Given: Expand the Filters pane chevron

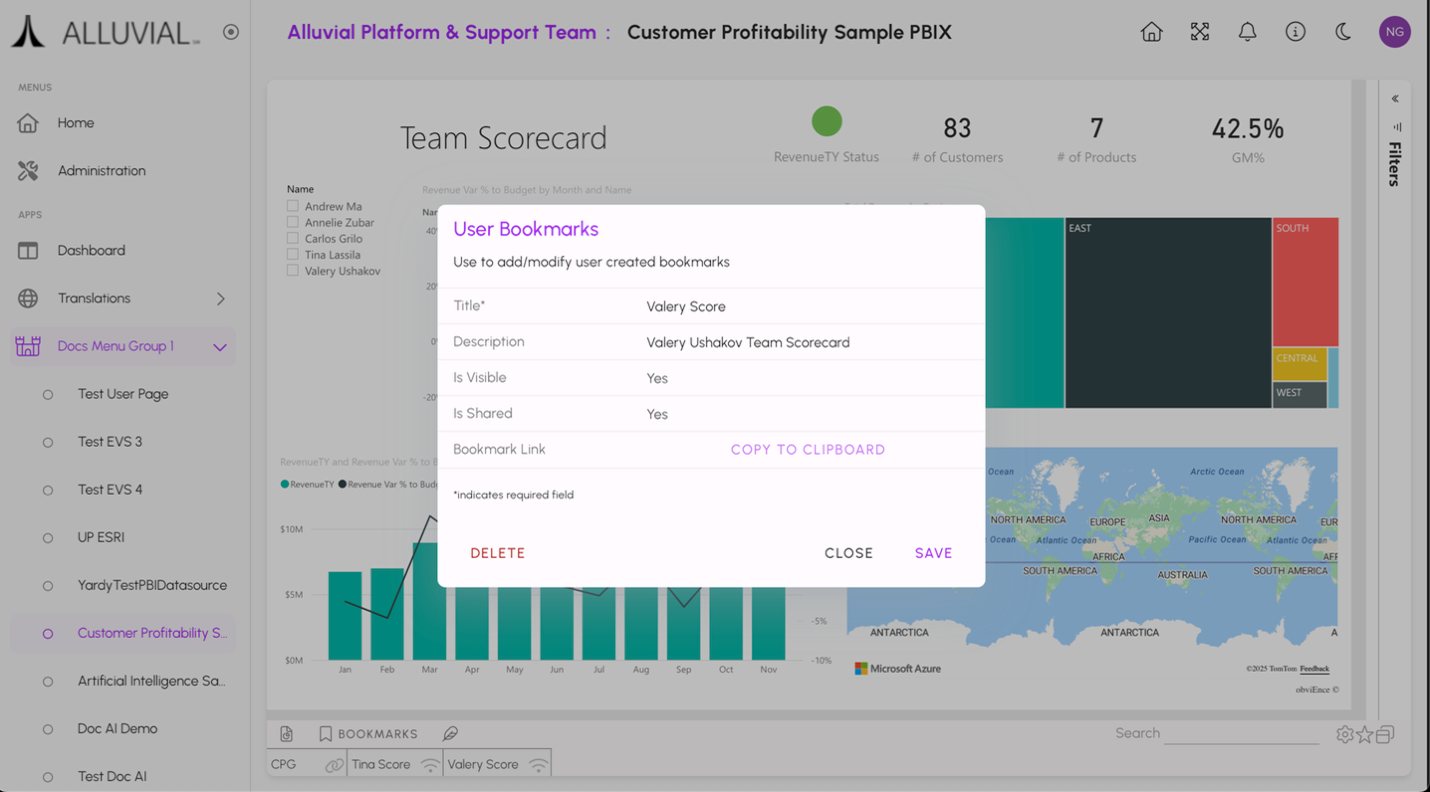Looking at the screenshot, I should pyautogui.click(x=1395, y=99).
